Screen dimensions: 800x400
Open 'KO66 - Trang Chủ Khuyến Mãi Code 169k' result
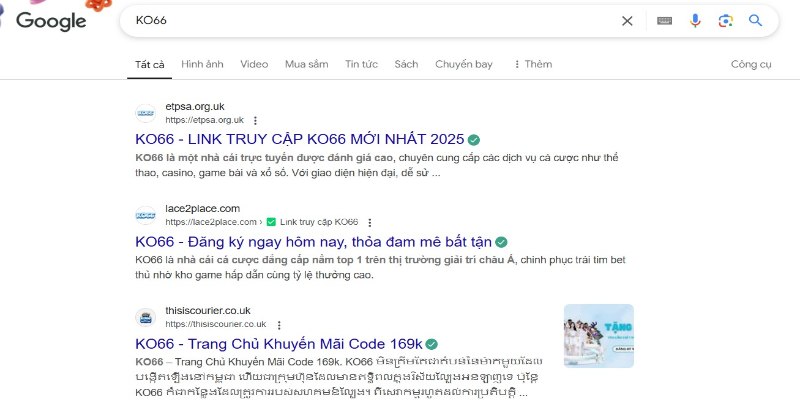tap(279, 343)
